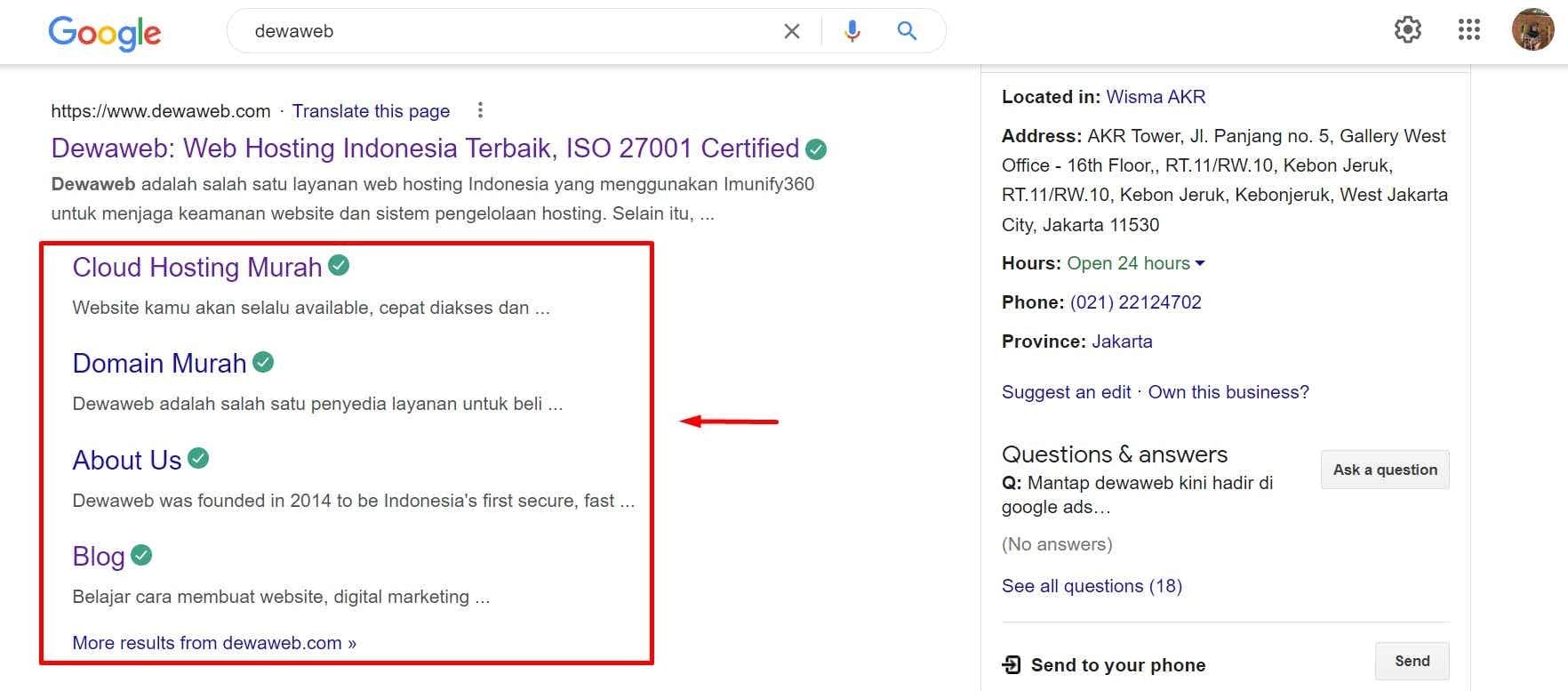Viewport: 1568px width, 691px height.
Task: Open three-dot menu beside Translate this page
Action: [x=480, y=110]
